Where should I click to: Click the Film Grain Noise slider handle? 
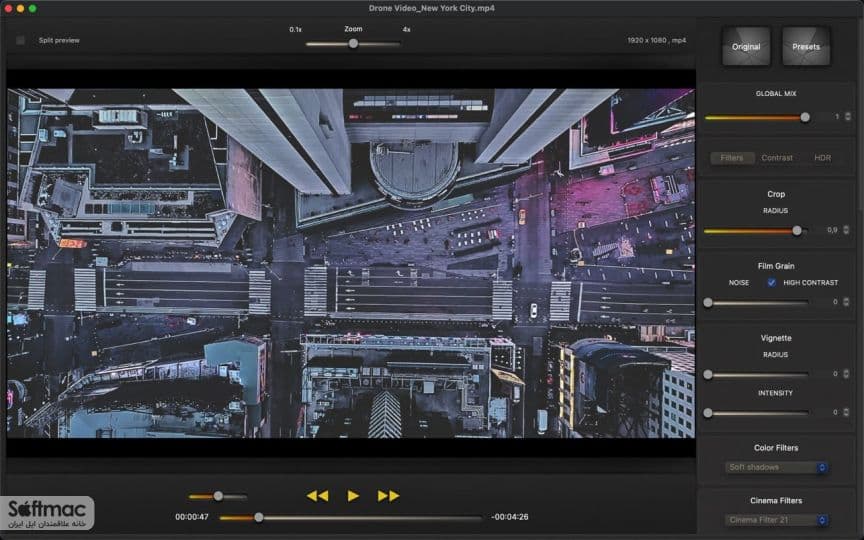coord(708,303)
